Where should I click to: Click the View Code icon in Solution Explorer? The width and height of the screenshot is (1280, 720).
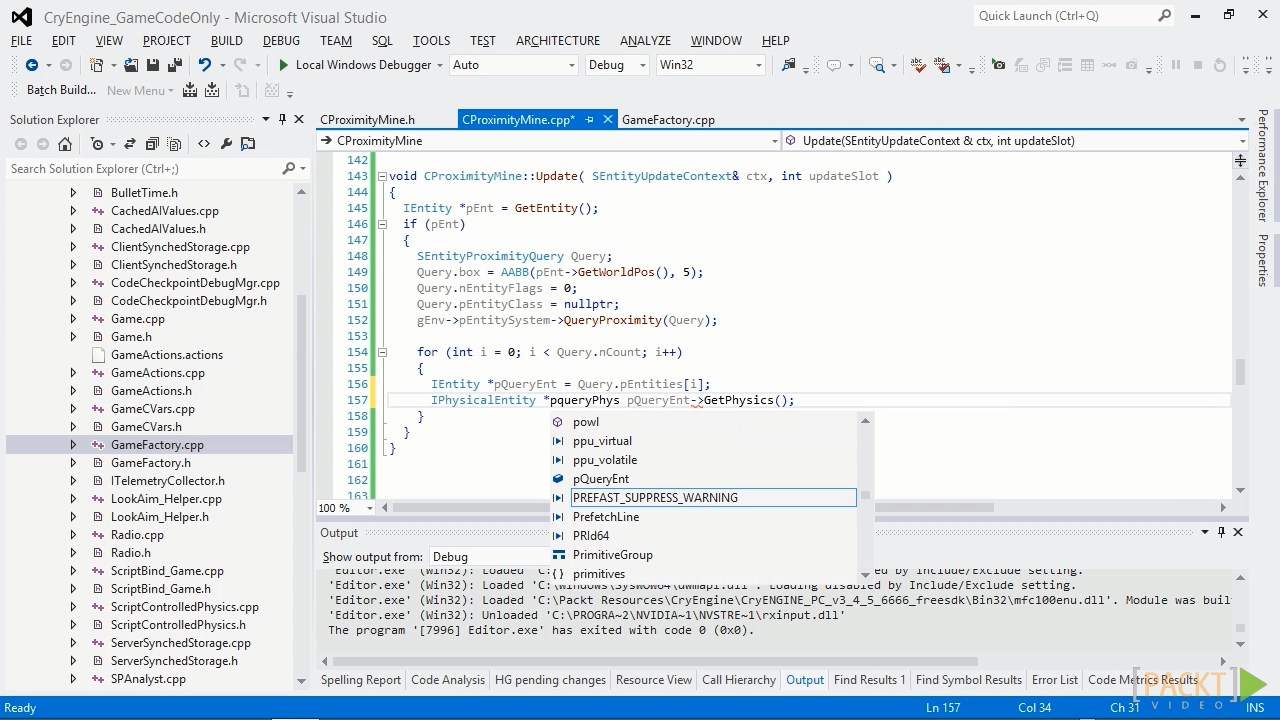[204, 144]
